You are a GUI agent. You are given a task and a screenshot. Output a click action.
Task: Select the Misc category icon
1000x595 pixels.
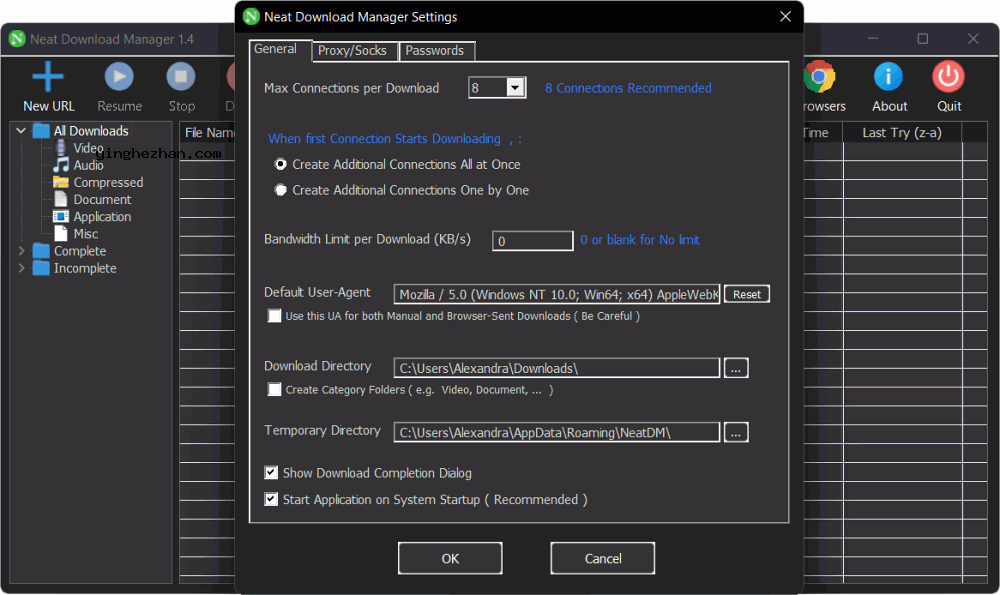click(61, 233)
